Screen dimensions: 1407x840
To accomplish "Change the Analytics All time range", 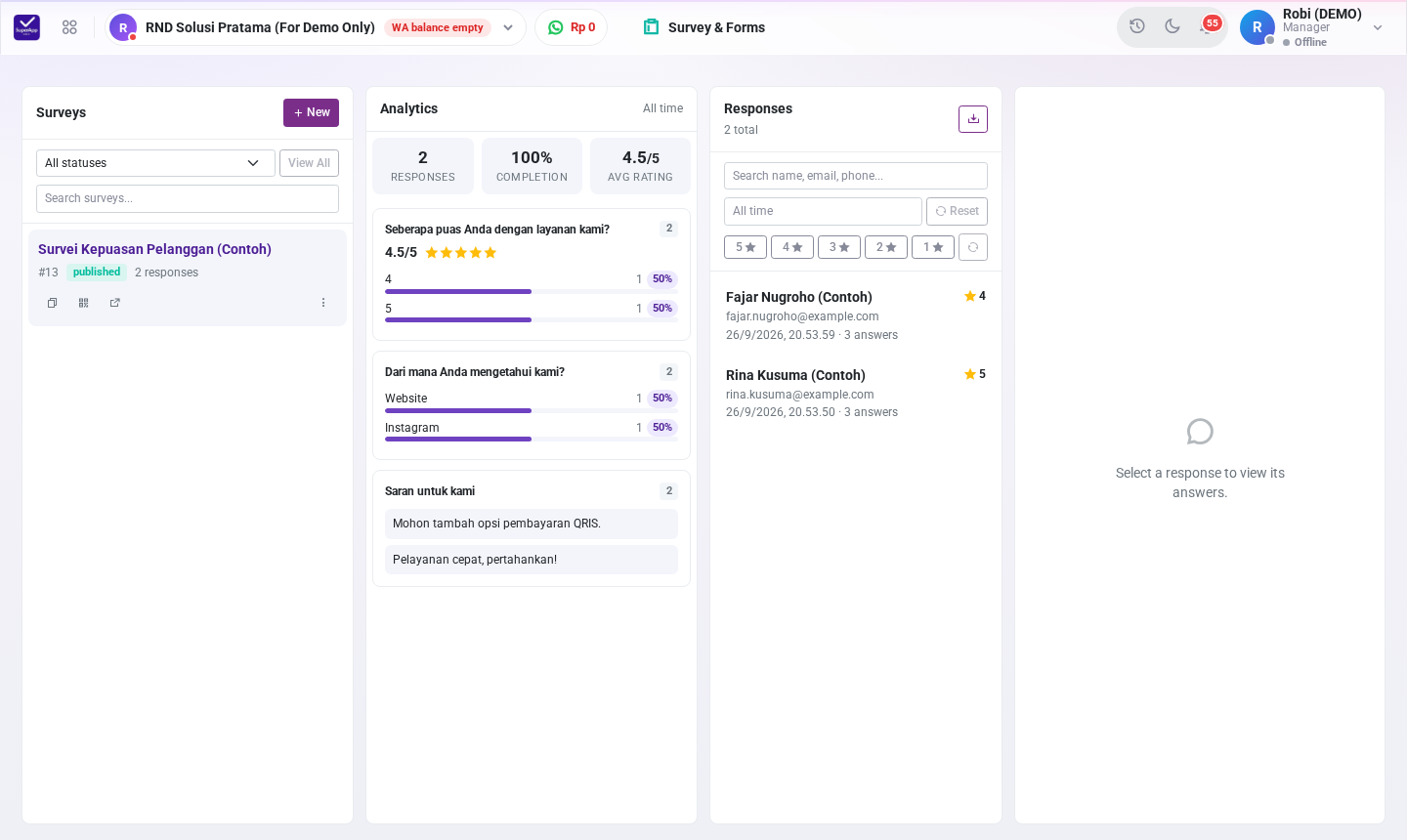I will 662,108.
